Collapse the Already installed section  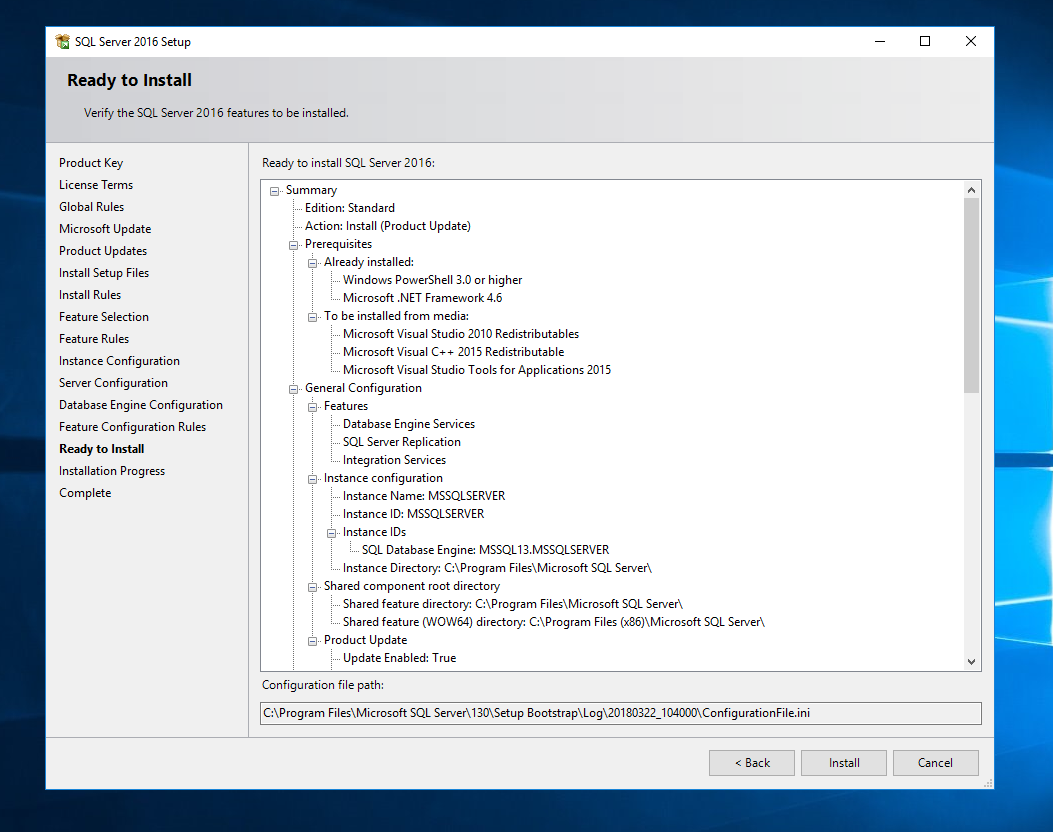pyautogui.click(x=312, y=261)
